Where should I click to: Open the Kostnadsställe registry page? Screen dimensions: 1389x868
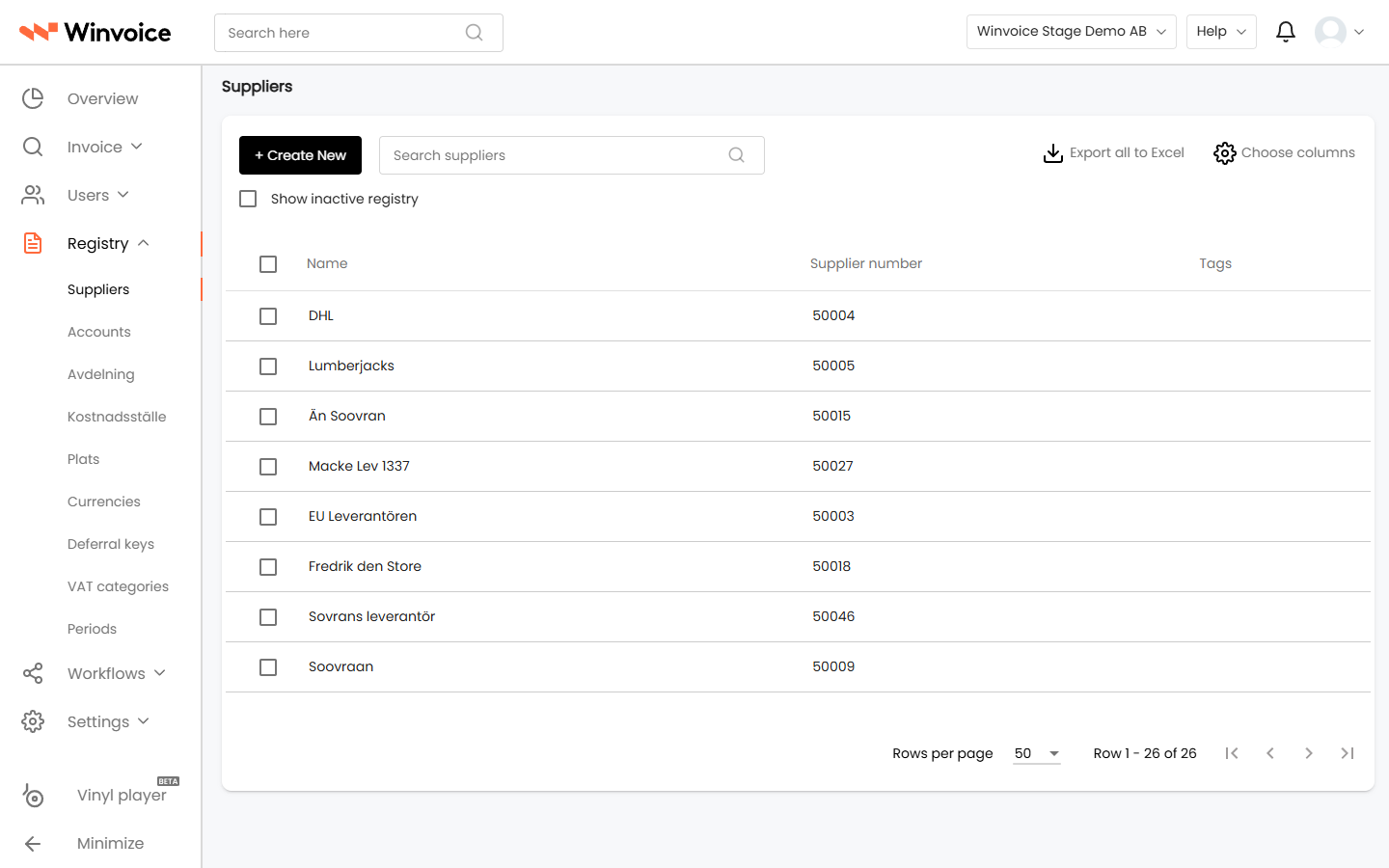tap(117, 417)
